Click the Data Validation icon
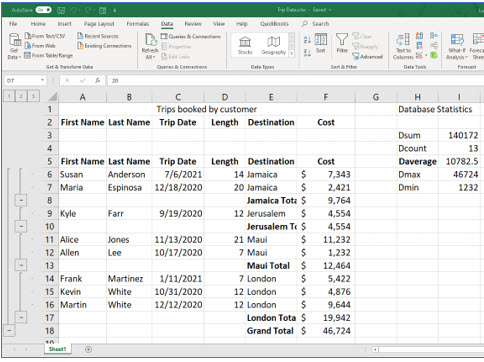The image size is (484, 362). click(x=420, y=55)
